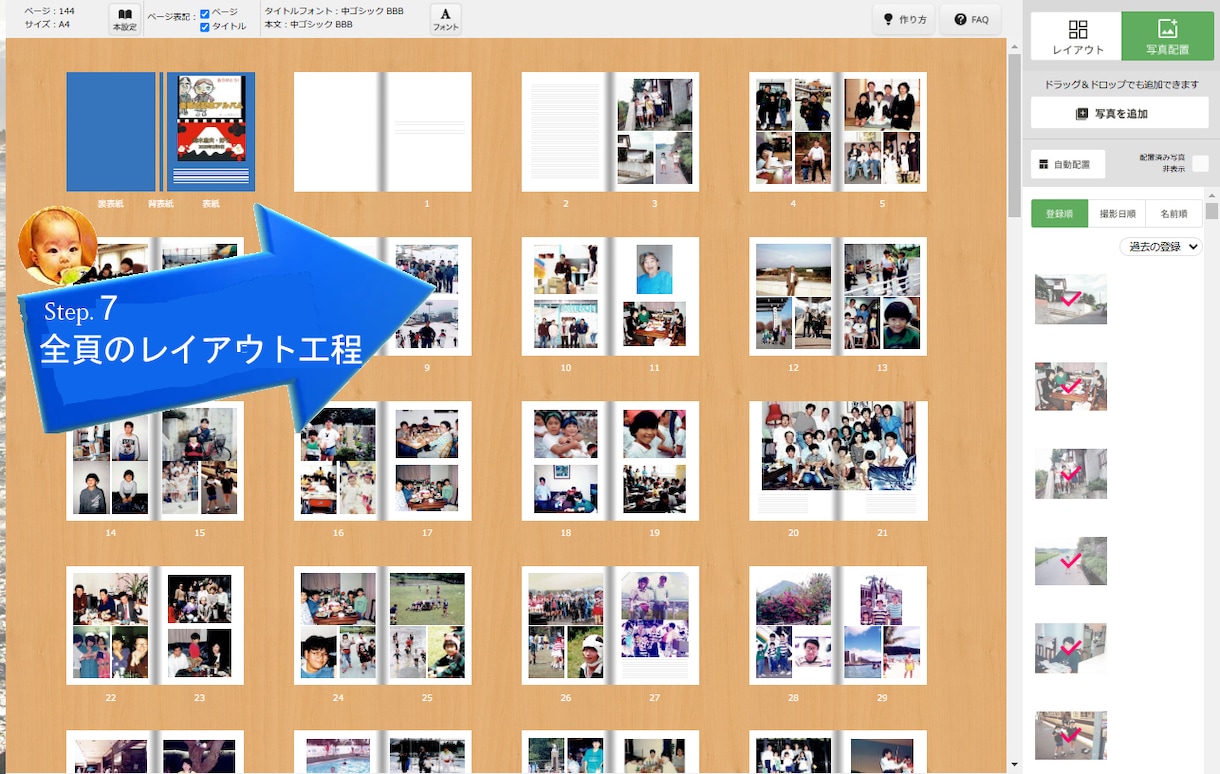Toggle the タイトル display checkbox
The height and width of the screenshot is (774, 1220).
point(205,27)
